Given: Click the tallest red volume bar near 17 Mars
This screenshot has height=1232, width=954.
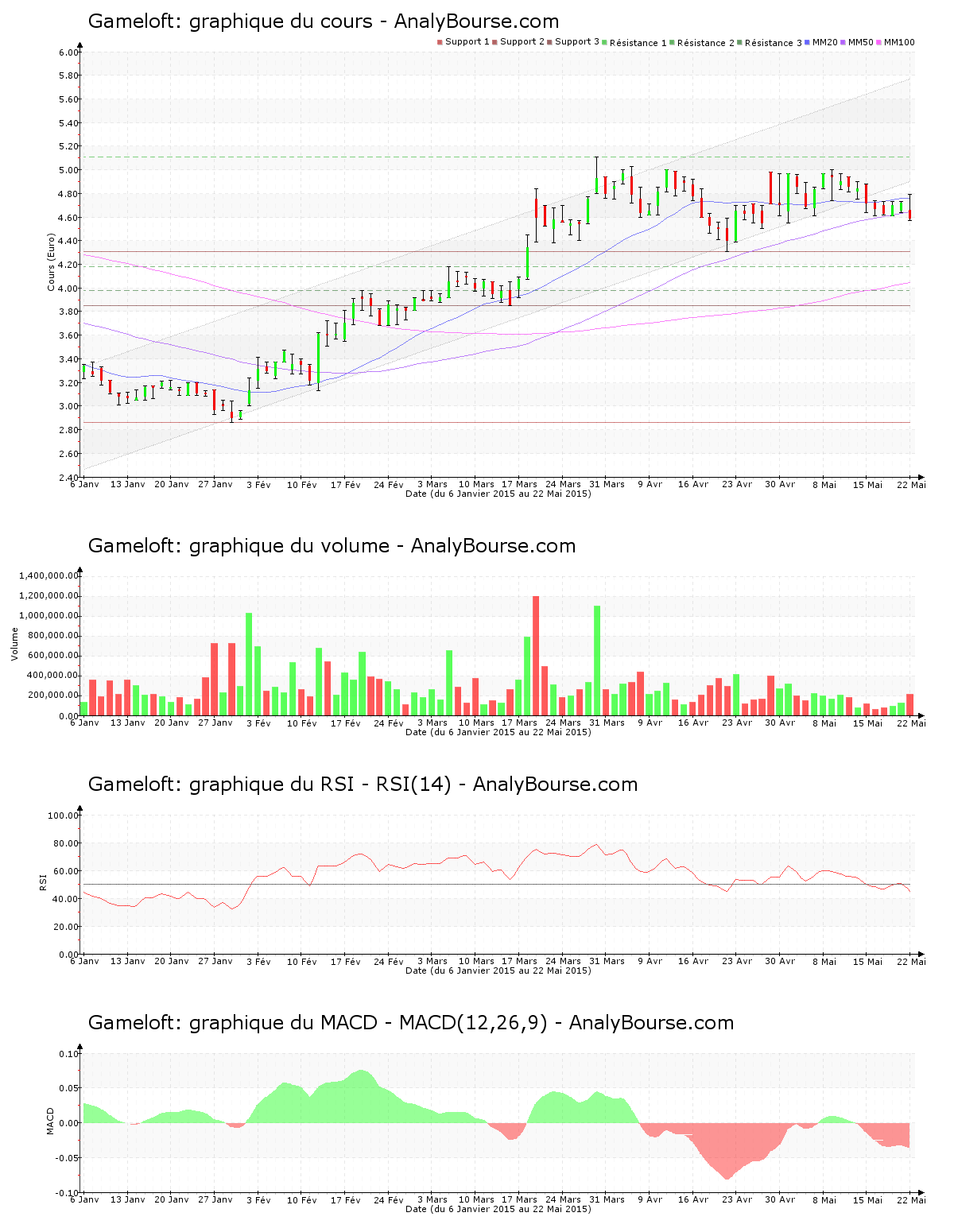Looking at the screenshot, I should (536, 656).
